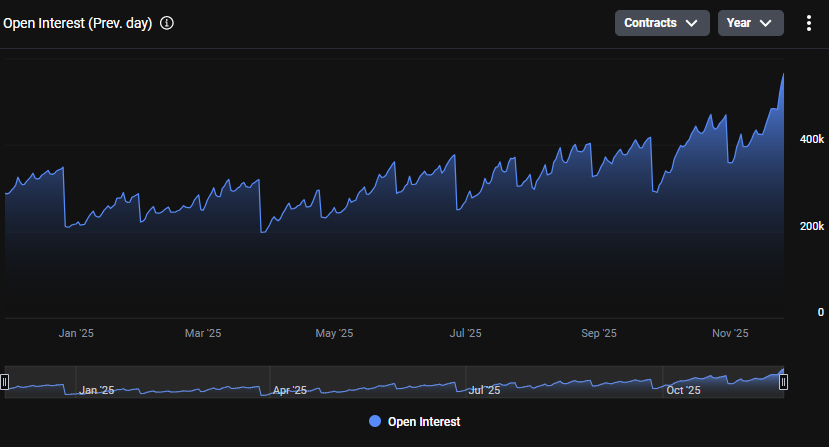Click the right navigator range handle
The width and height of the screenshot is (829, 447).
coord(784,381)
